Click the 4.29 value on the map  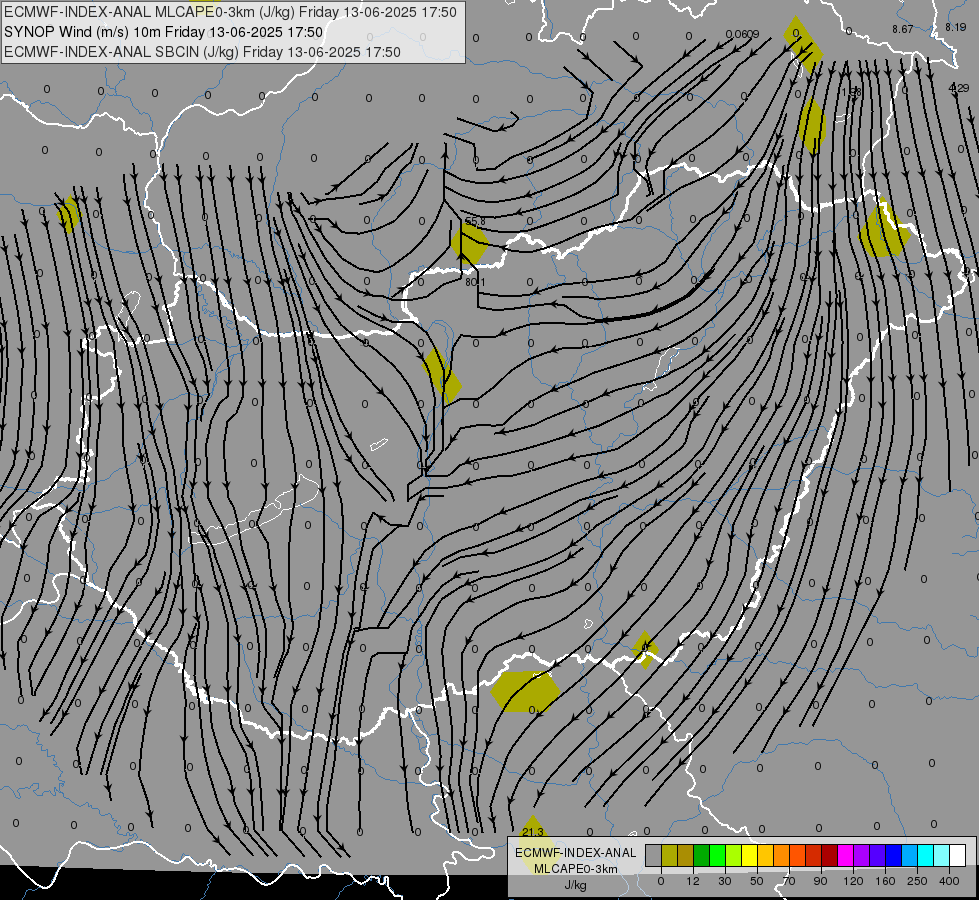pyautogui.click(x=959, y=88)
